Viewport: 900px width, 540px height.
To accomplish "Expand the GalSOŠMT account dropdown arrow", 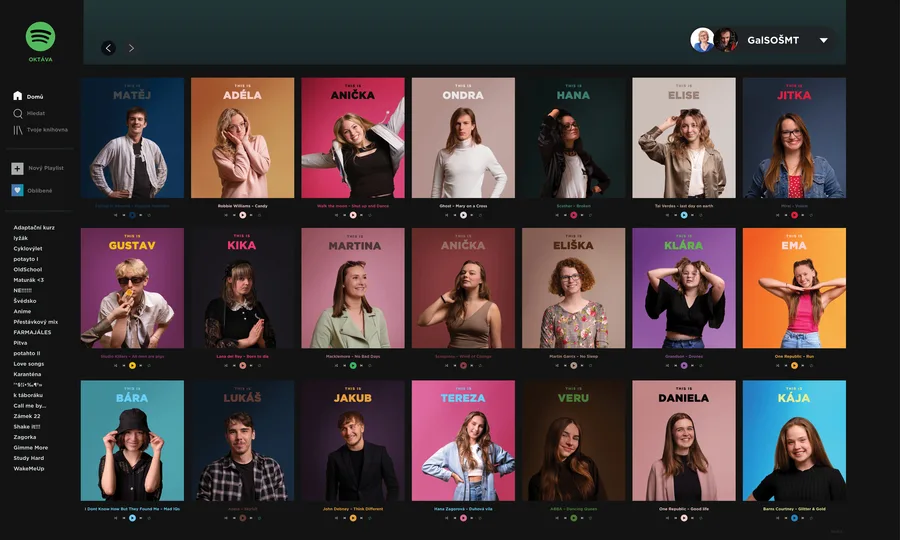I will (x=824, y=40).
